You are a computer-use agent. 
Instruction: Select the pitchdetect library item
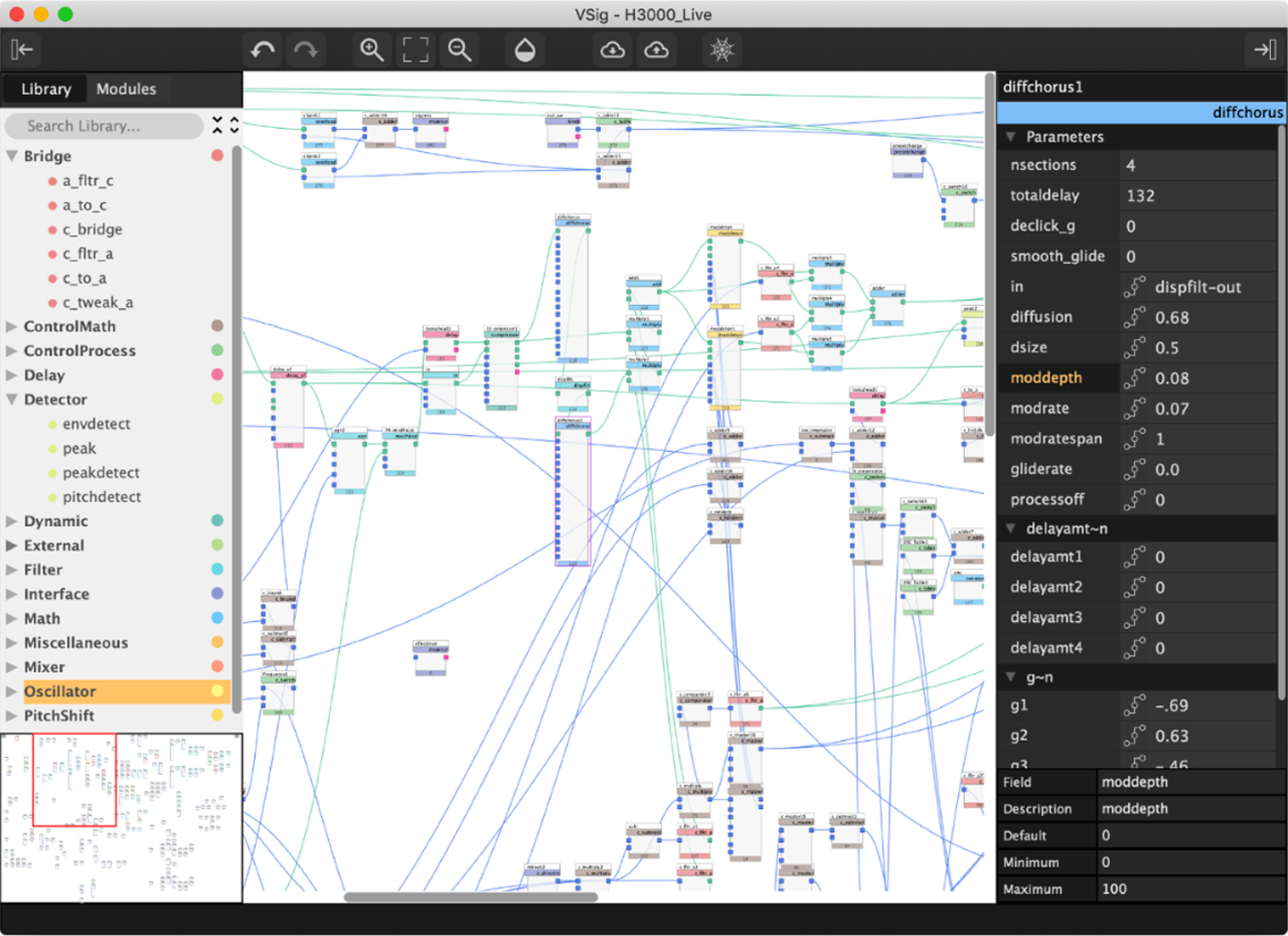[101, 497]
